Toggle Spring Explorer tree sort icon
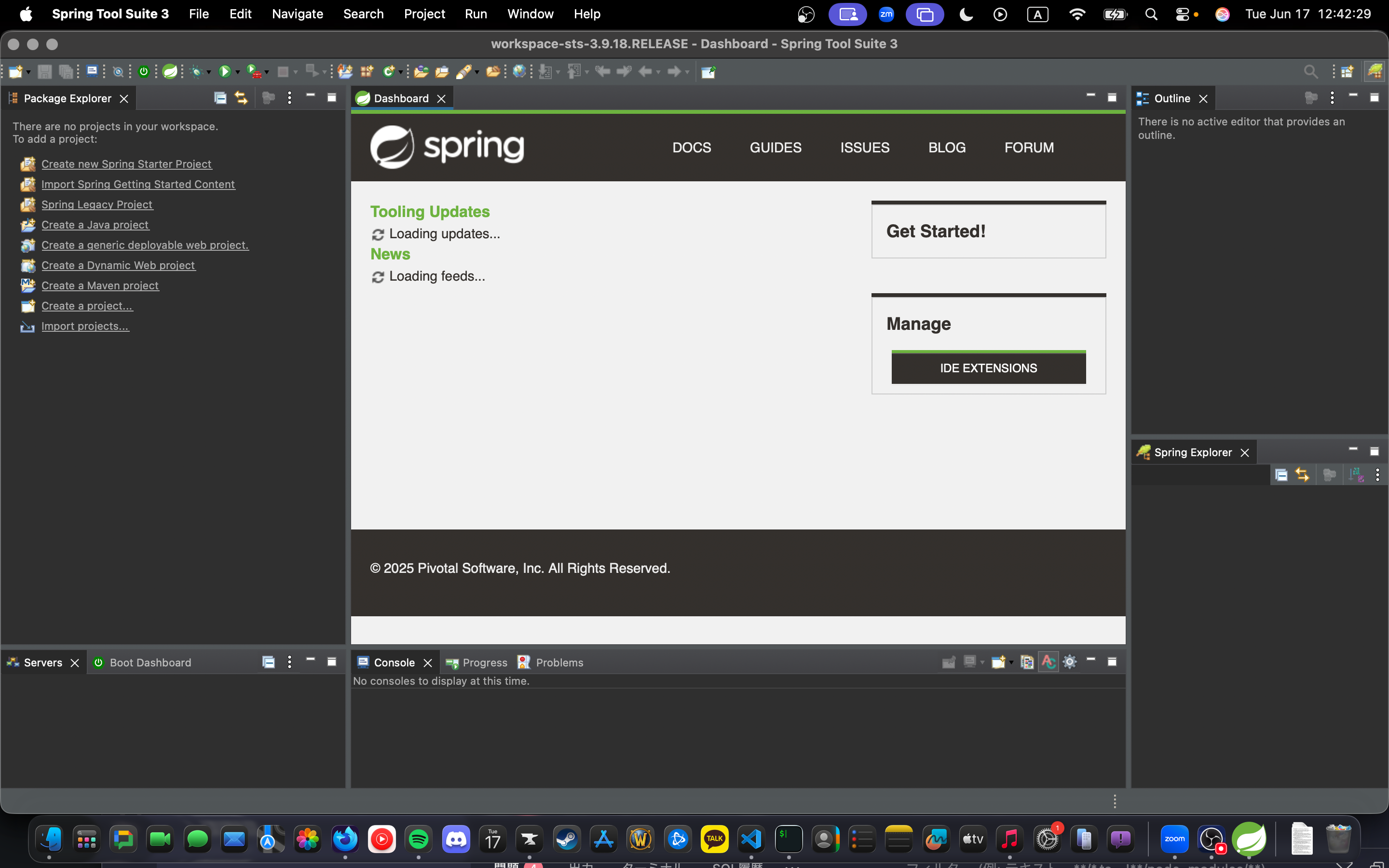Viewport: 1389px width, 868px height. click(x=1356, y=475)
